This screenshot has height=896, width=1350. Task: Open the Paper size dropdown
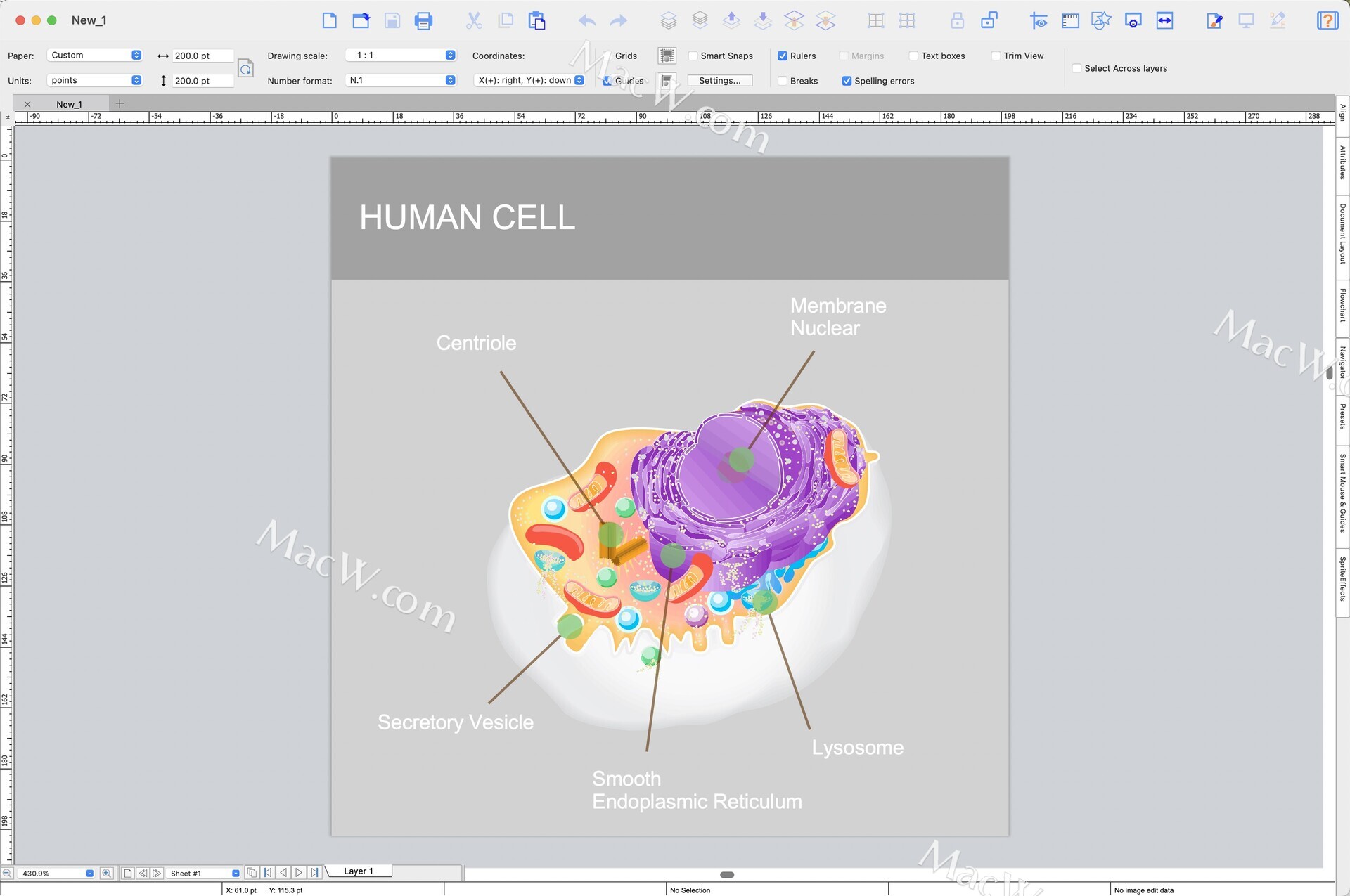tap(95, 55)
